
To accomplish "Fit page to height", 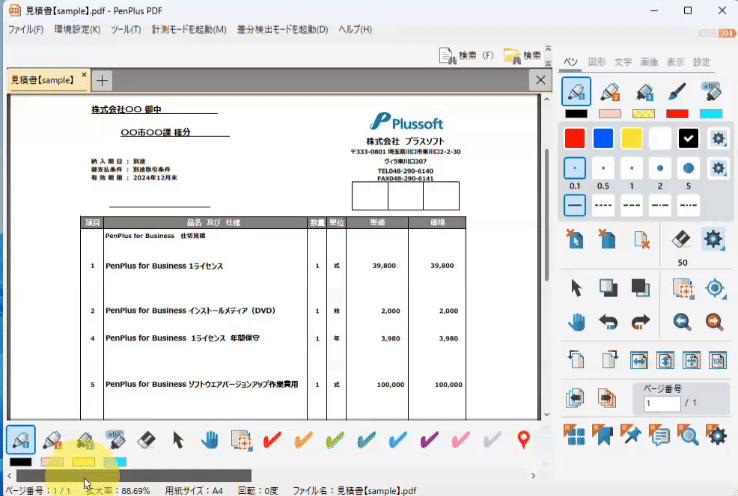I will [x=665, y=360].
